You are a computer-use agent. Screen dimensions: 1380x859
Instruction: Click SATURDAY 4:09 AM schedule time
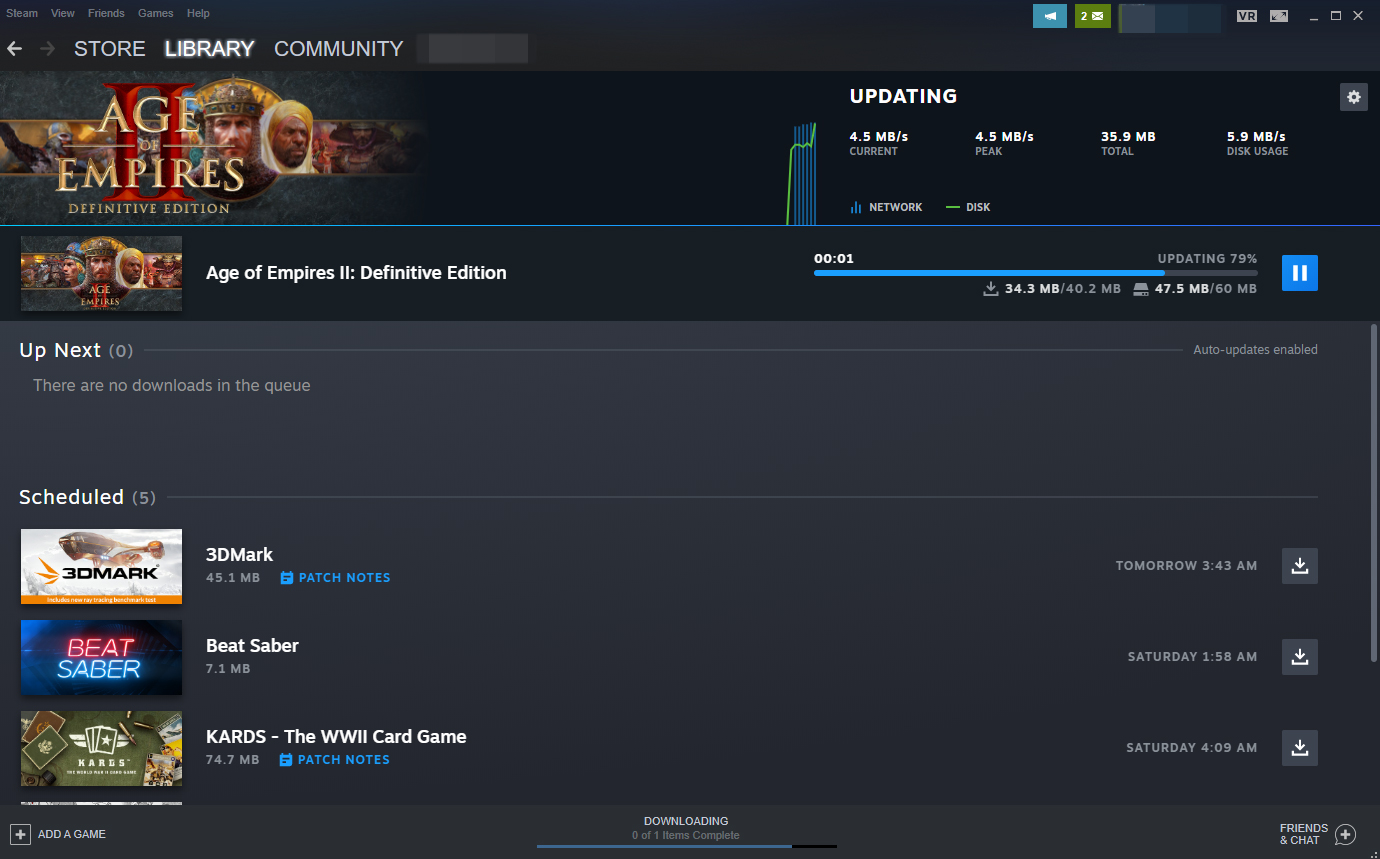[1192, 748]
